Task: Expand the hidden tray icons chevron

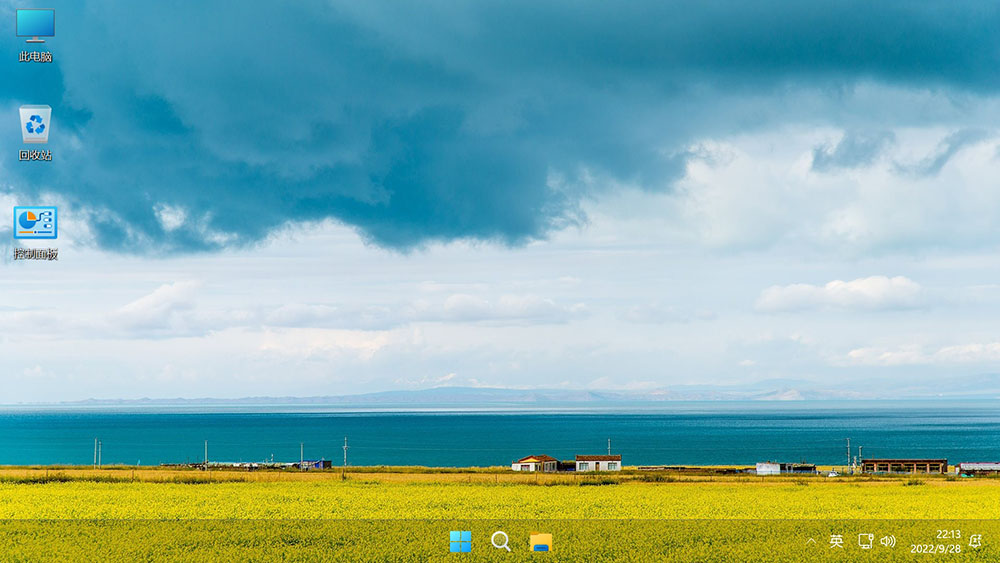Action: pos(811,541)
